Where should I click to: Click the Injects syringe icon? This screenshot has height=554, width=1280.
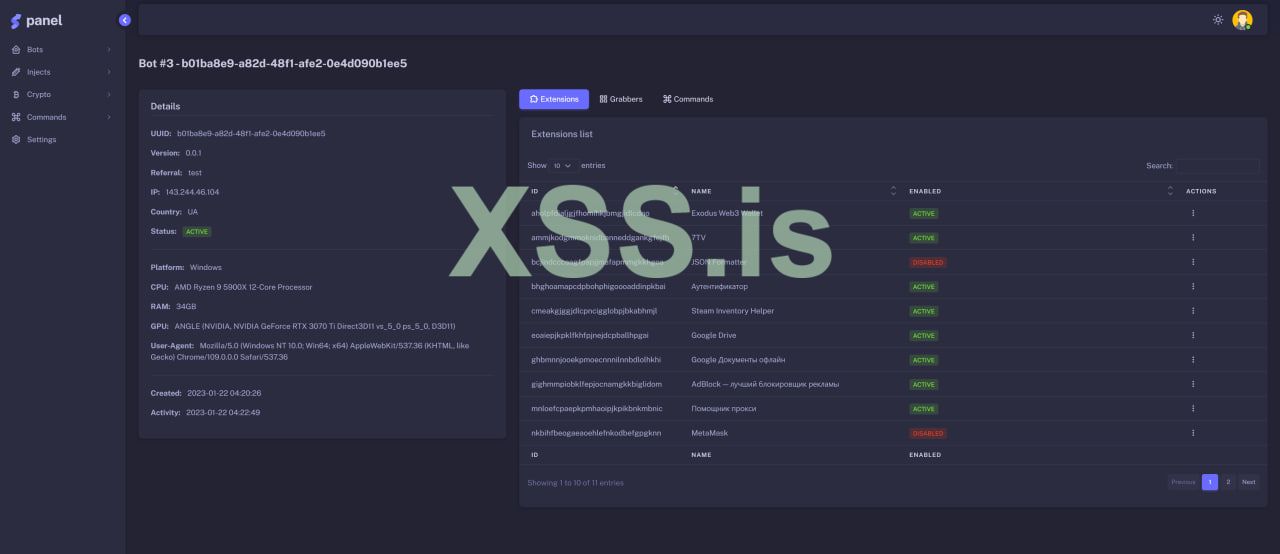16,72
